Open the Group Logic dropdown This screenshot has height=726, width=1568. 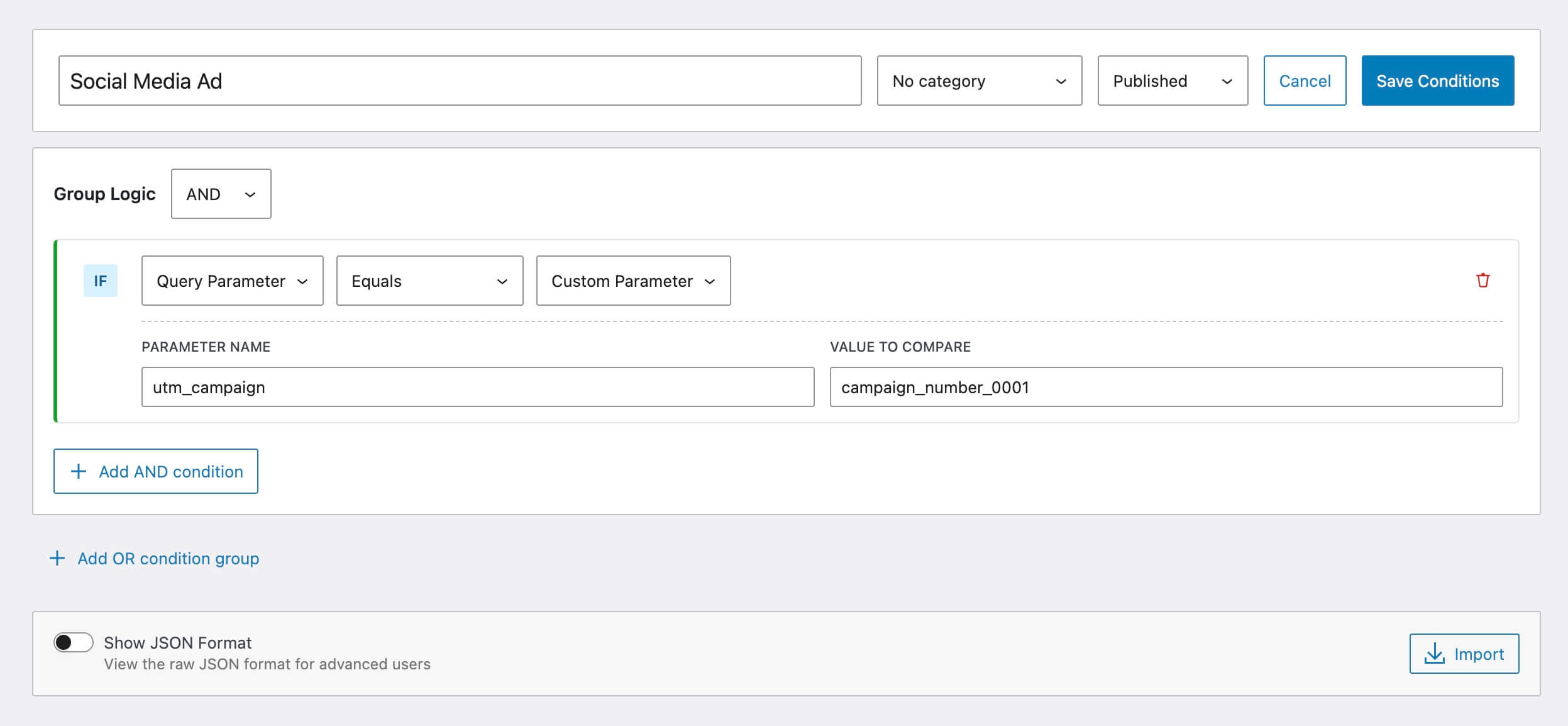221,194
